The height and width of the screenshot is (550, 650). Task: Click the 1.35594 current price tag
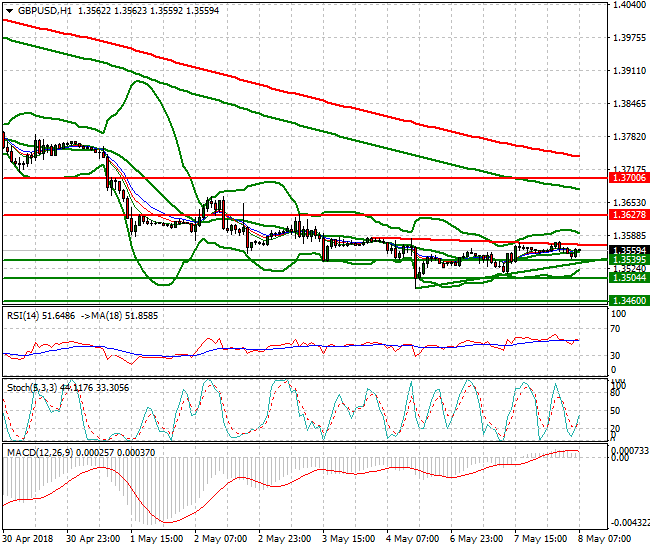click(627, 250)
